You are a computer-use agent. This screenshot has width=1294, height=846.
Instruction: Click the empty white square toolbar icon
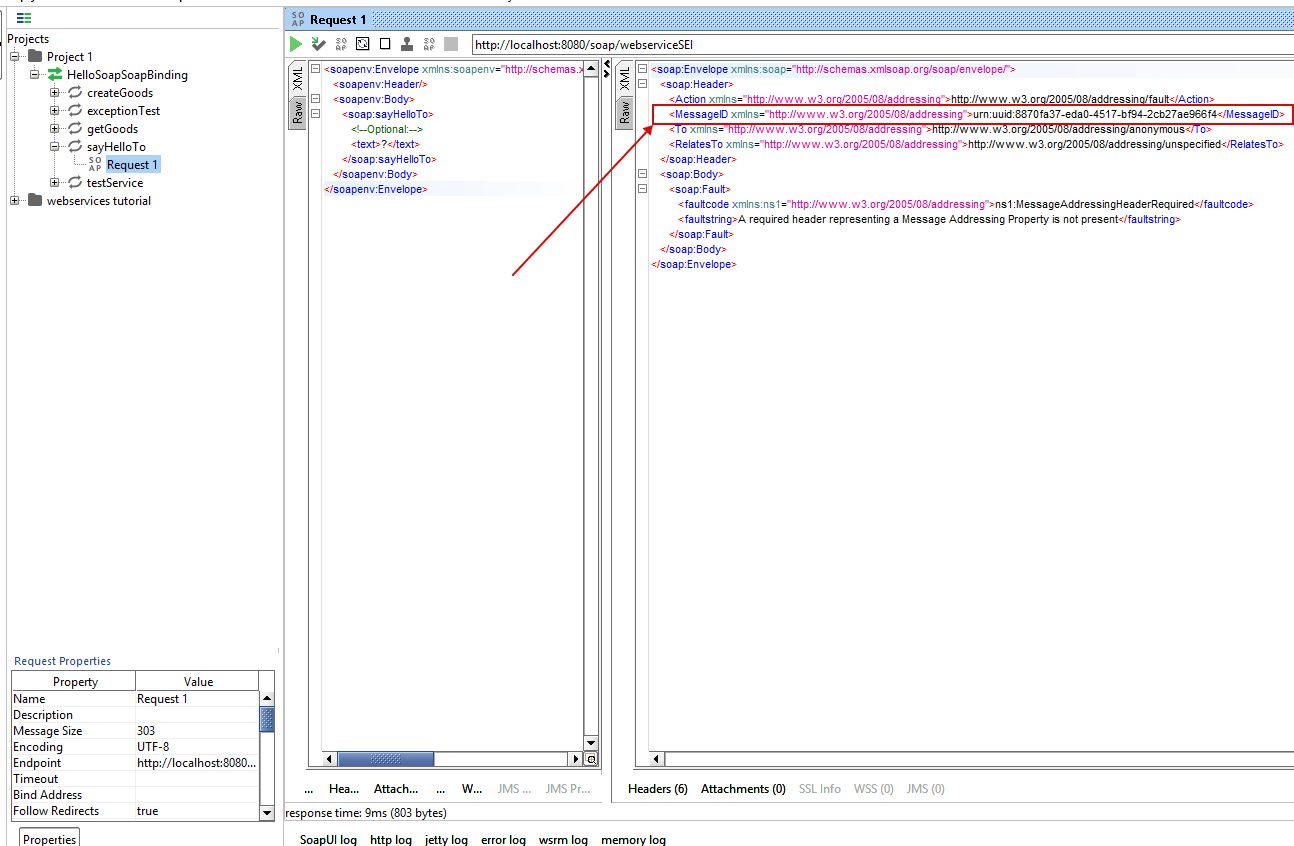[x=385, y=44]
